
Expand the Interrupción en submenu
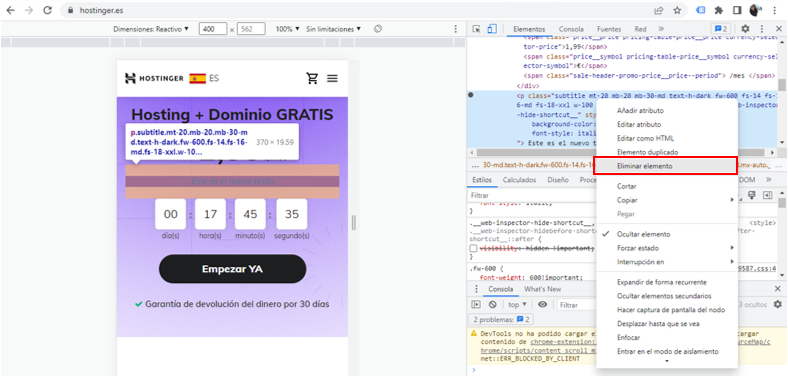pos(667,262)
